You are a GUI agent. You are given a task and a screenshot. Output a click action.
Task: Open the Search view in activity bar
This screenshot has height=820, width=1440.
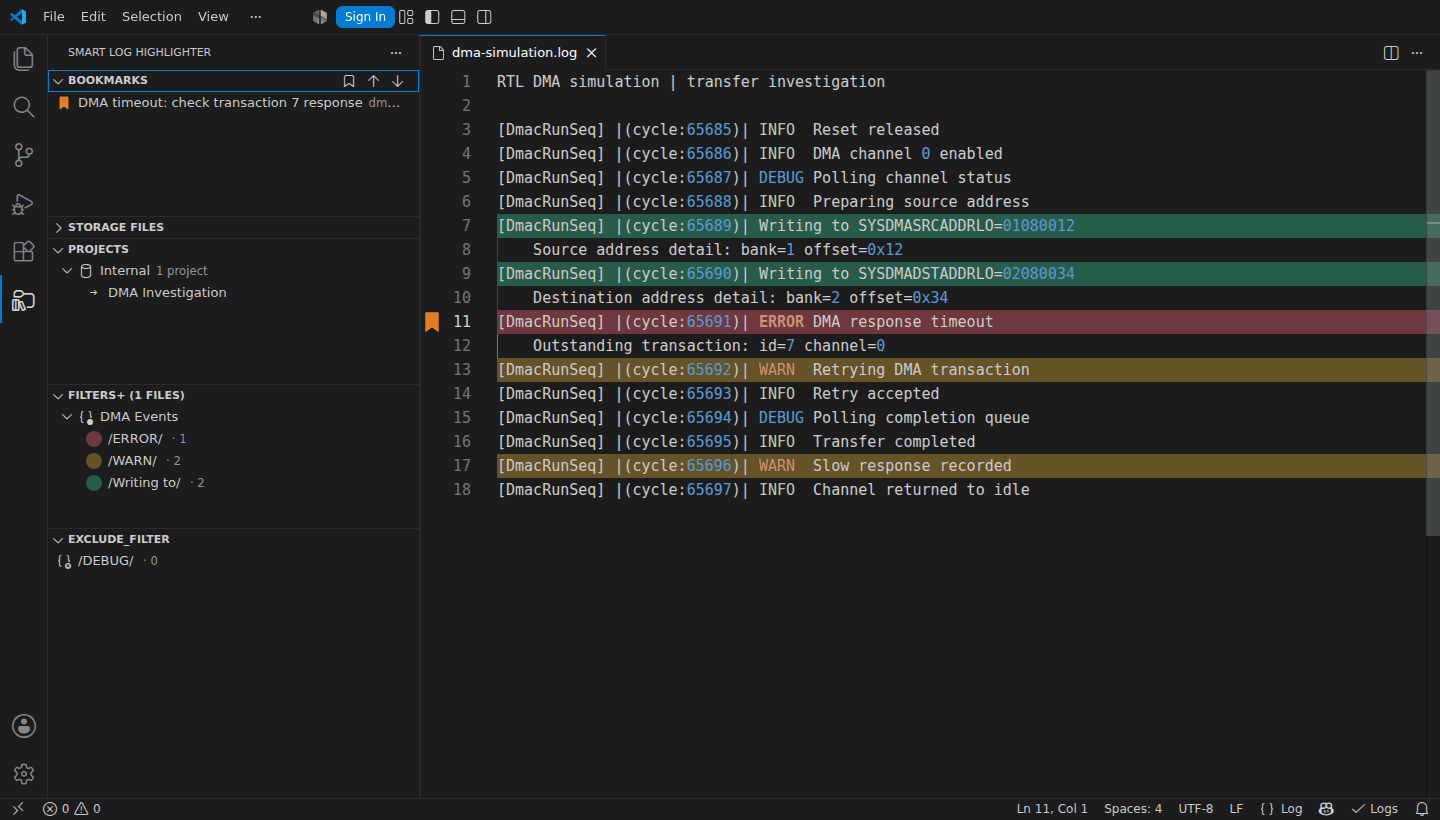(x=23, y=107)
